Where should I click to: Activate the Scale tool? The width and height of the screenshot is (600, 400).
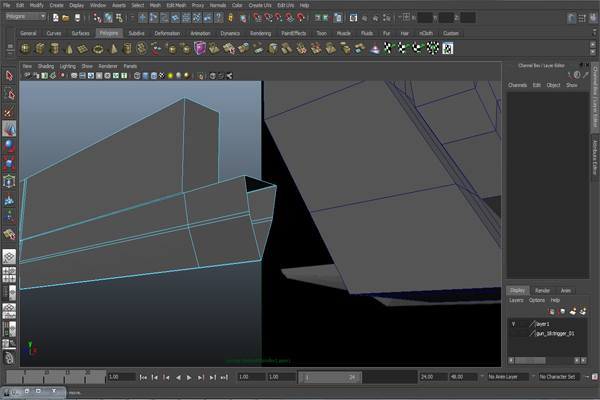9,163
